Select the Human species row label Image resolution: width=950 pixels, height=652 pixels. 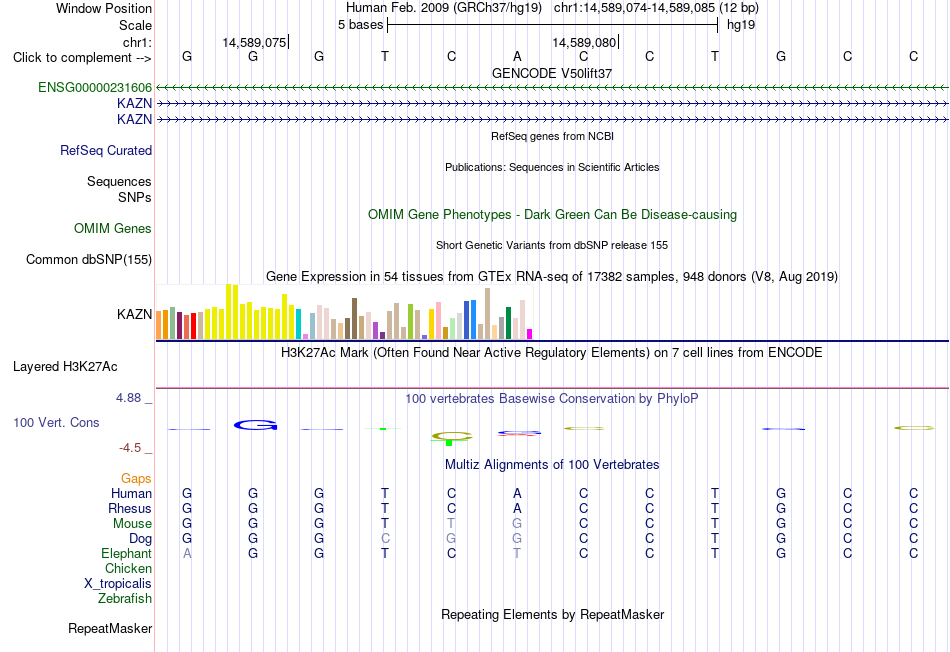click(131, 494)
